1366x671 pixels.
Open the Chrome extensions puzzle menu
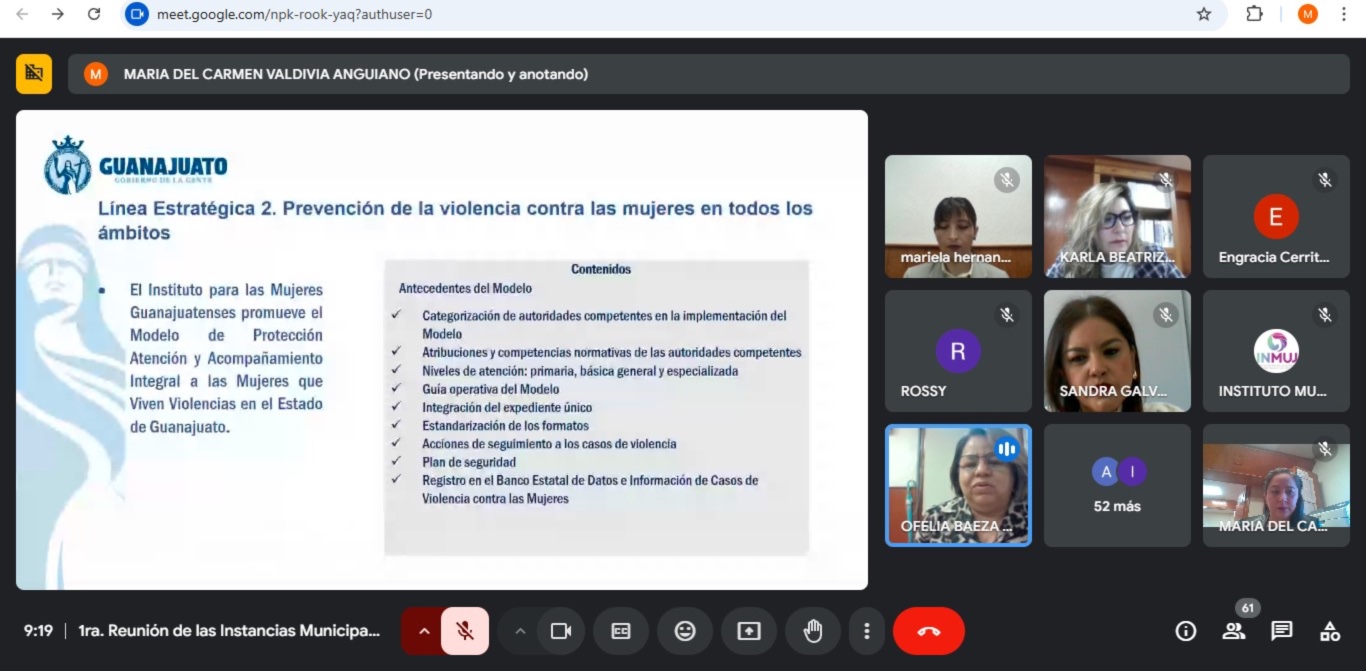pyautogui.click(x=1254, y=14)
